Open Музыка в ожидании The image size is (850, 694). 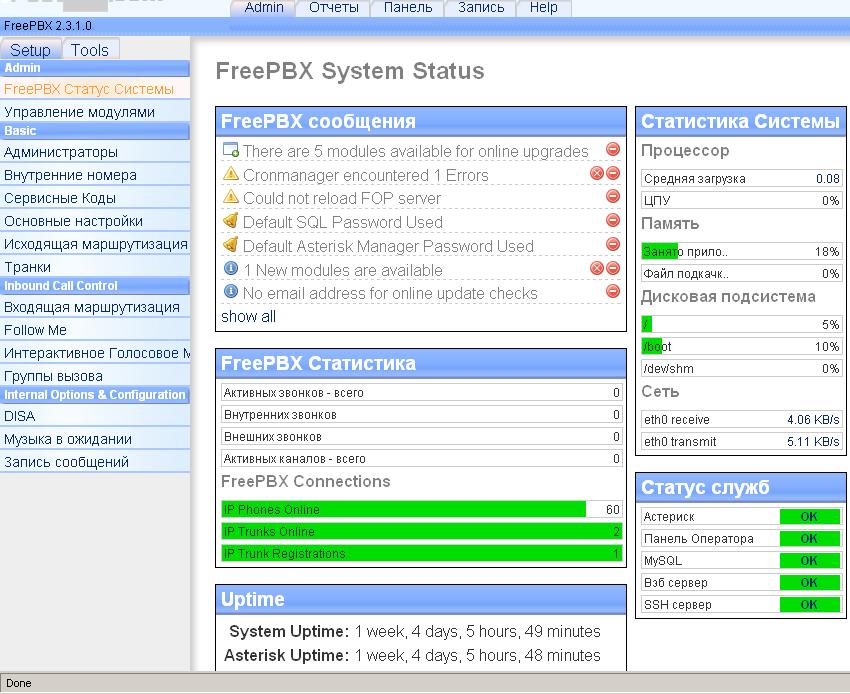click(x=95, y=439)
